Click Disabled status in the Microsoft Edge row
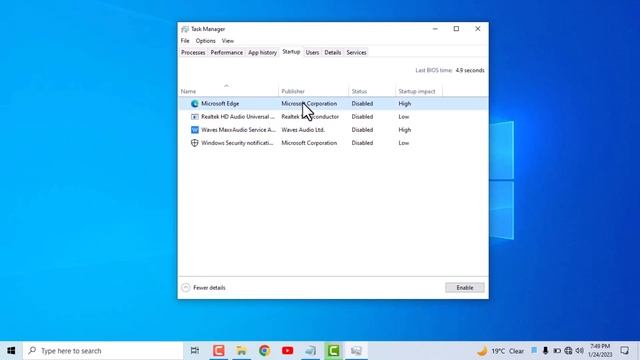 click(362, 104)
